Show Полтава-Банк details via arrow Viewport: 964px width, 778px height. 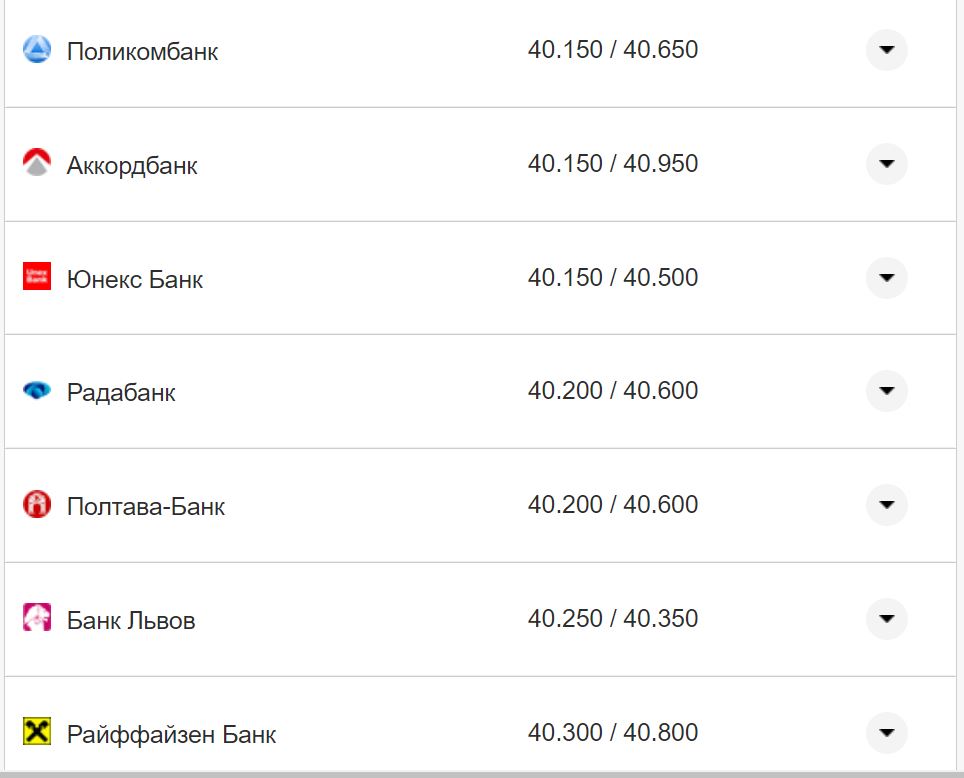[886, 505]
